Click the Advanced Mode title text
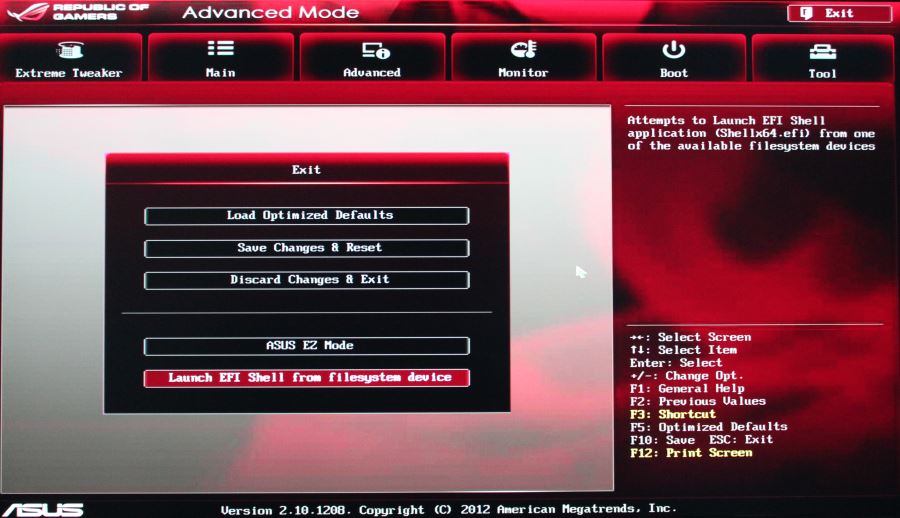This screenshot has width=900, height=518. tap(270, 12)
